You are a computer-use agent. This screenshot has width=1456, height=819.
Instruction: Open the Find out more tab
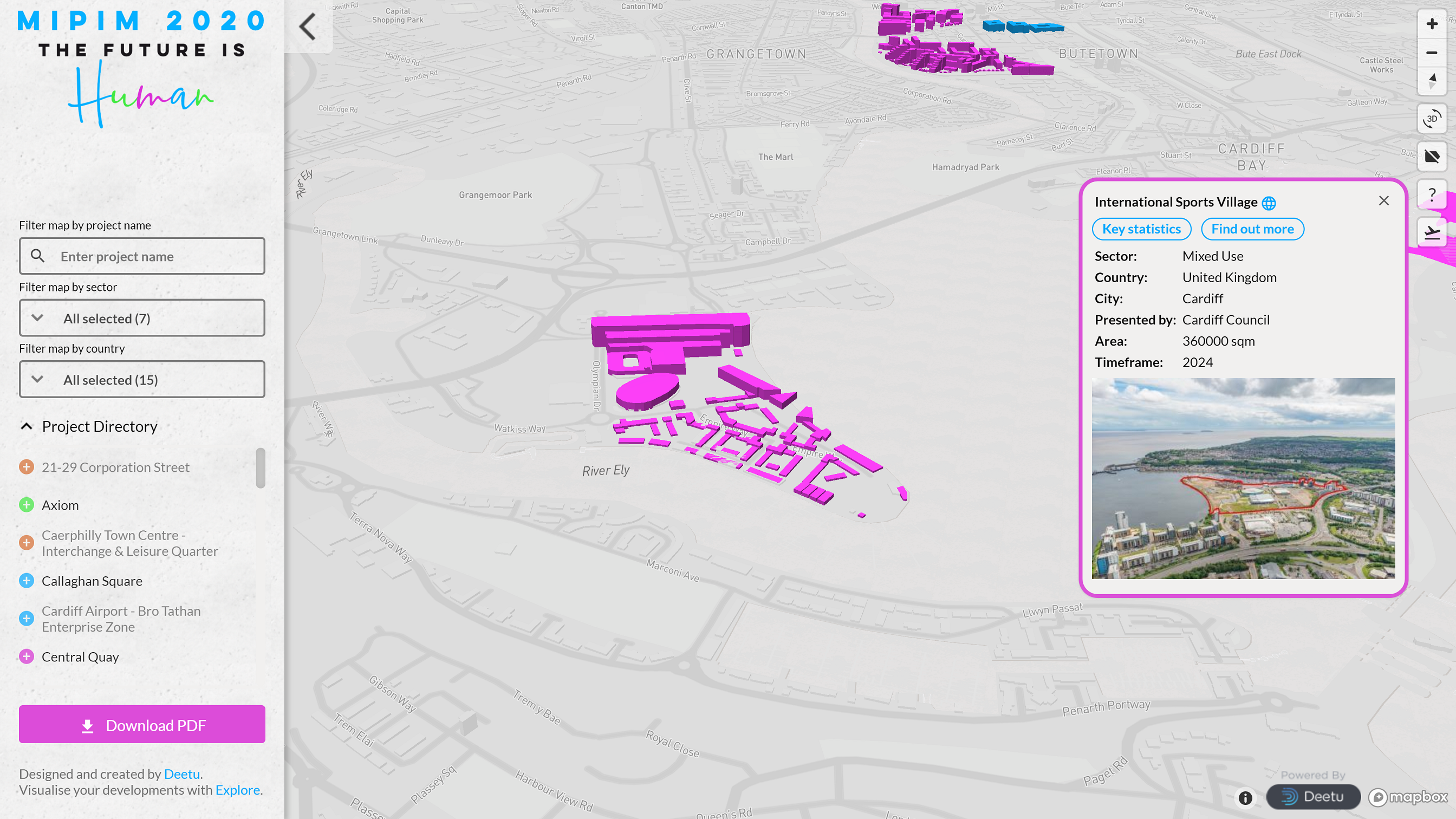tap(1252, 229)
